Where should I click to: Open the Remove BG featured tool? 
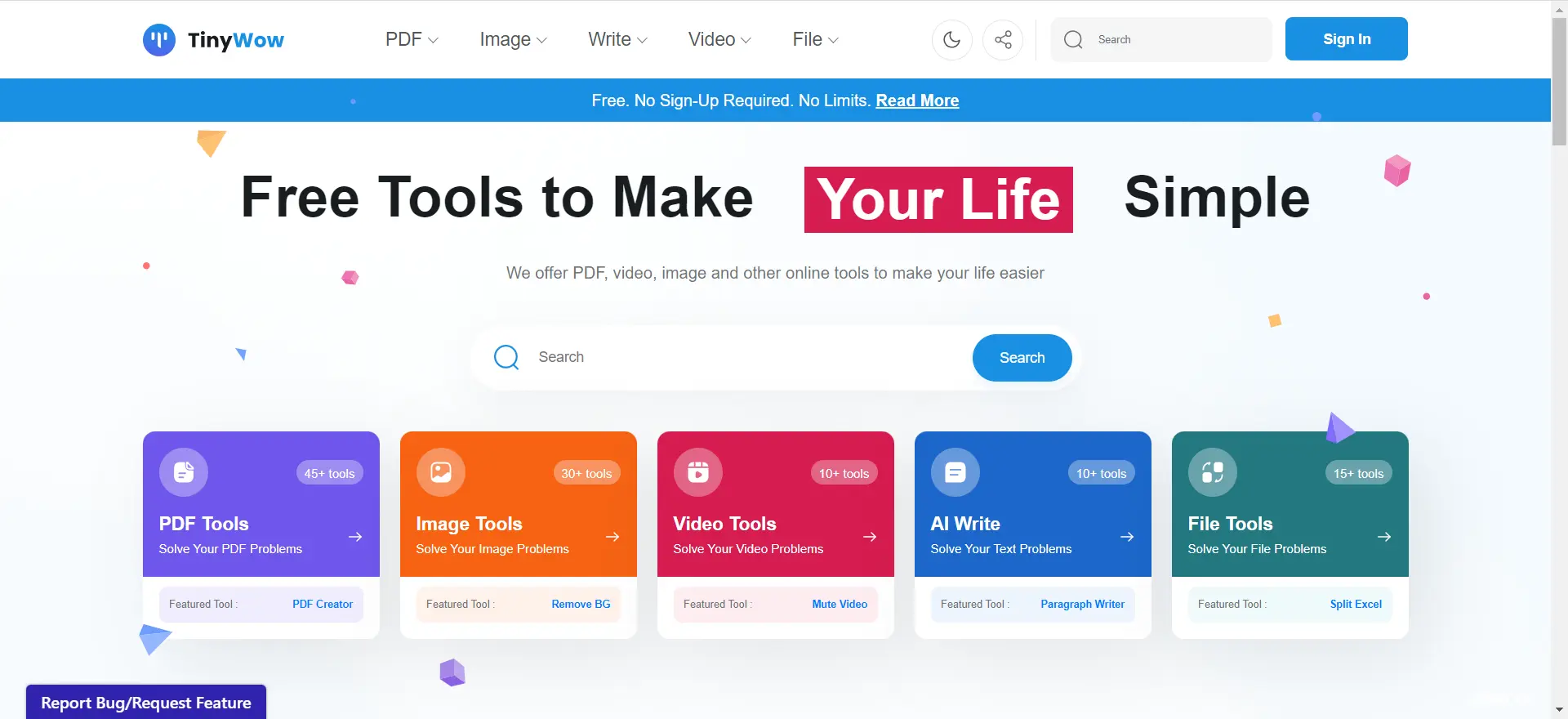581,605
